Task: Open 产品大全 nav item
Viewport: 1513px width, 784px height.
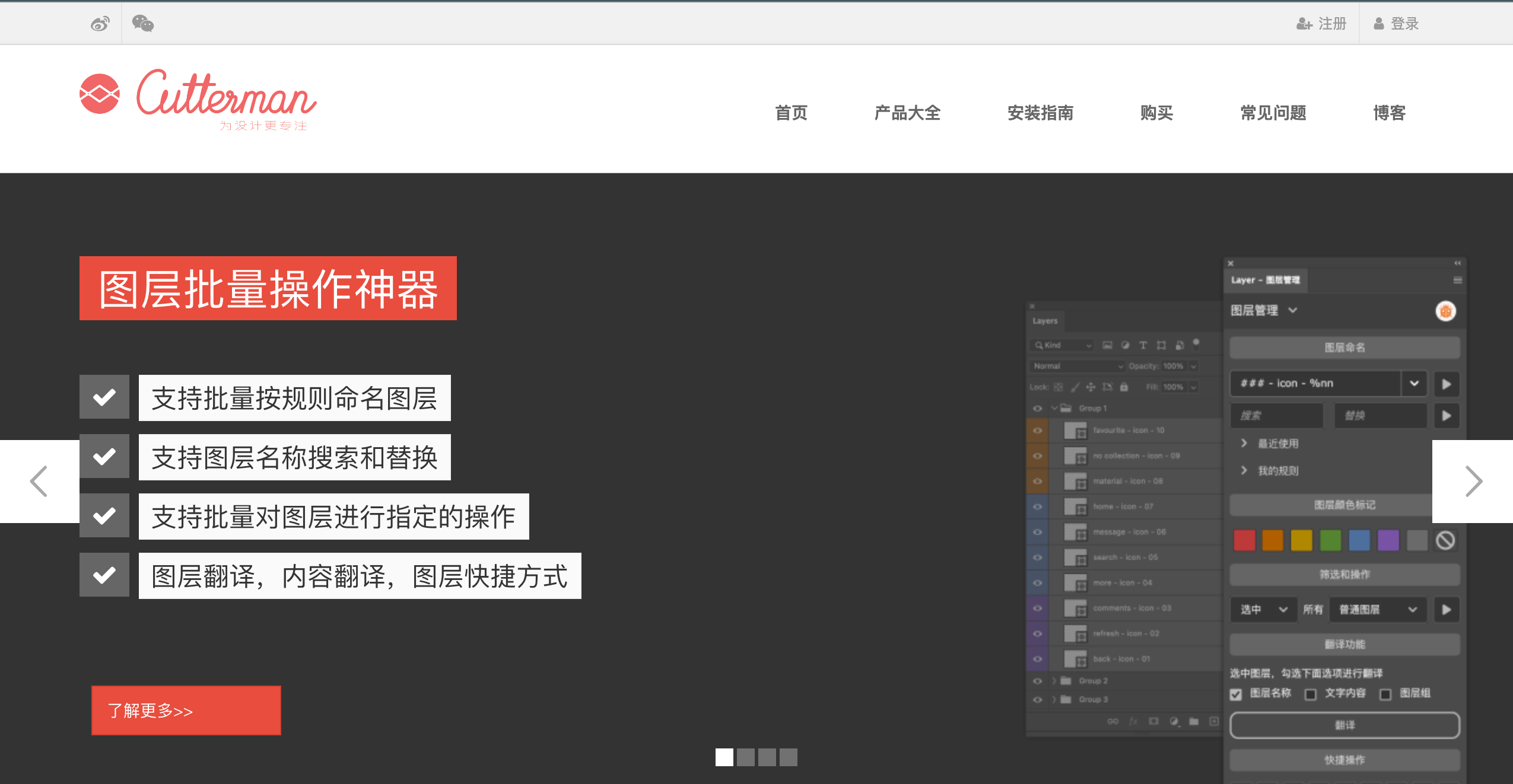Action: (907, 113)
